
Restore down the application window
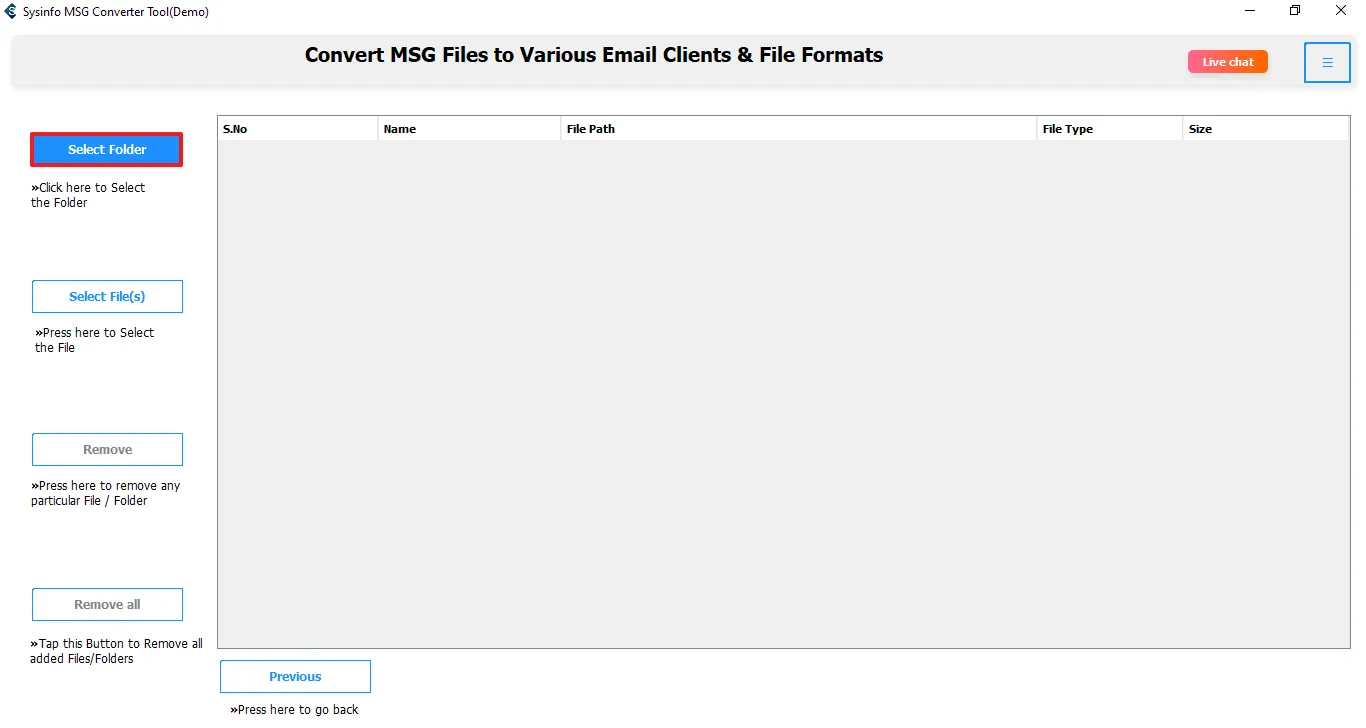click(x=1295, y=11)
